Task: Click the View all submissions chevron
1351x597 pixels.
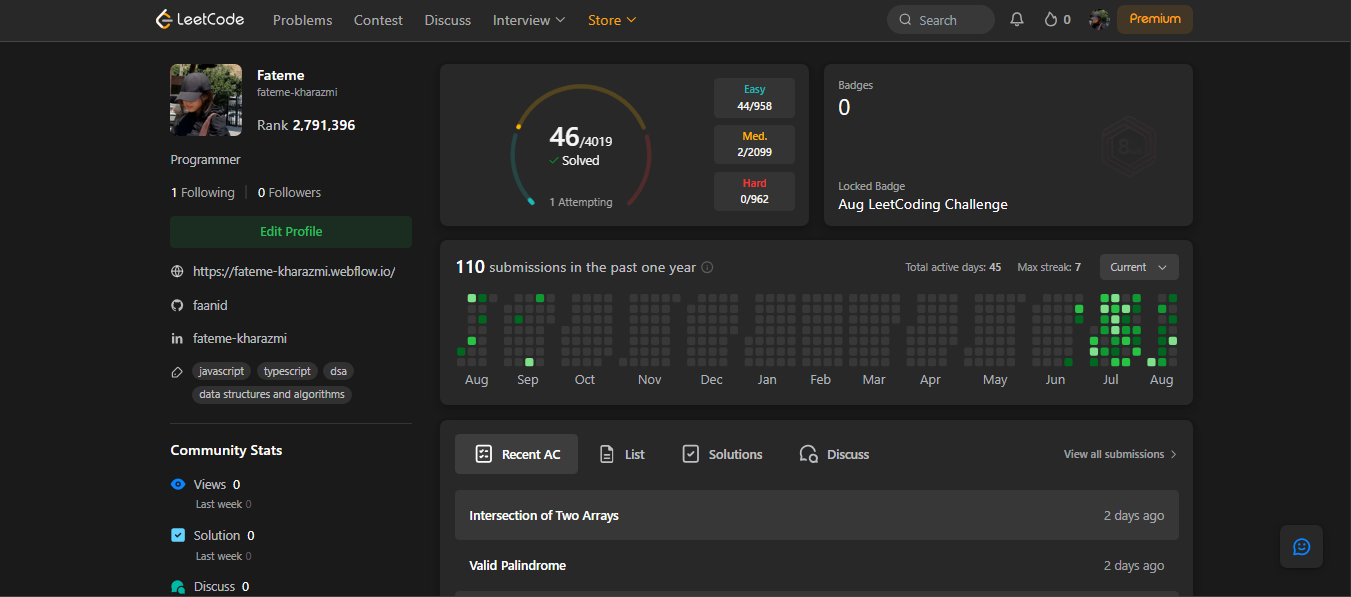Action: [1173, 454]
